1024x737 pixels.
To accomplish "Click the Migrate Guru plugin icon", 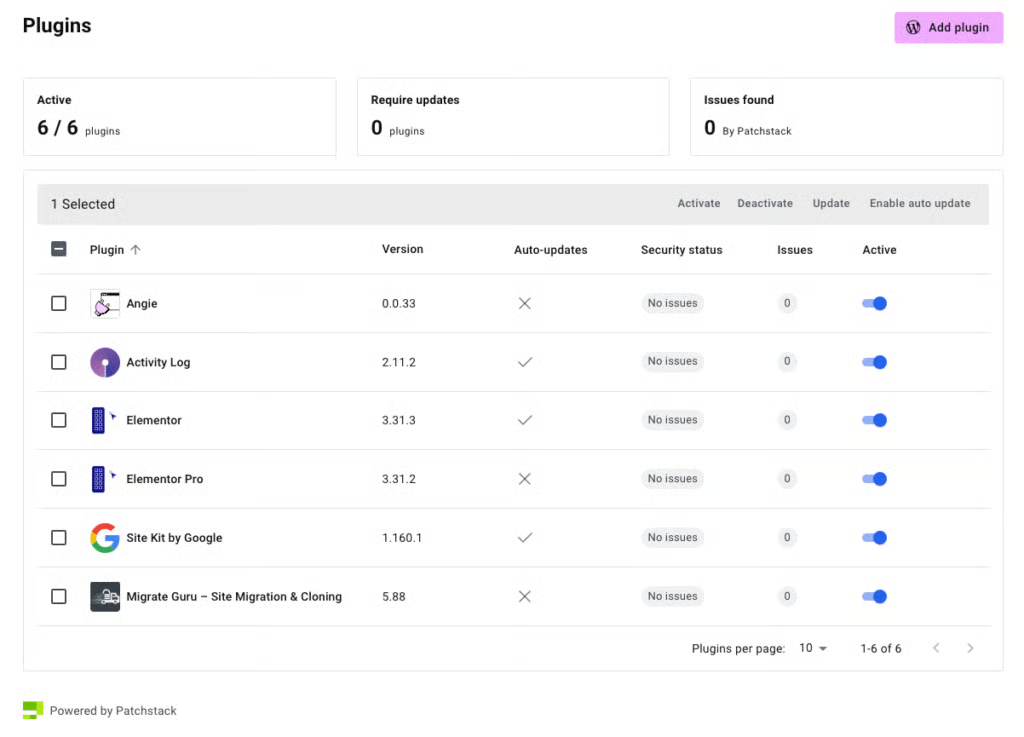I will (x=105, y=597).
